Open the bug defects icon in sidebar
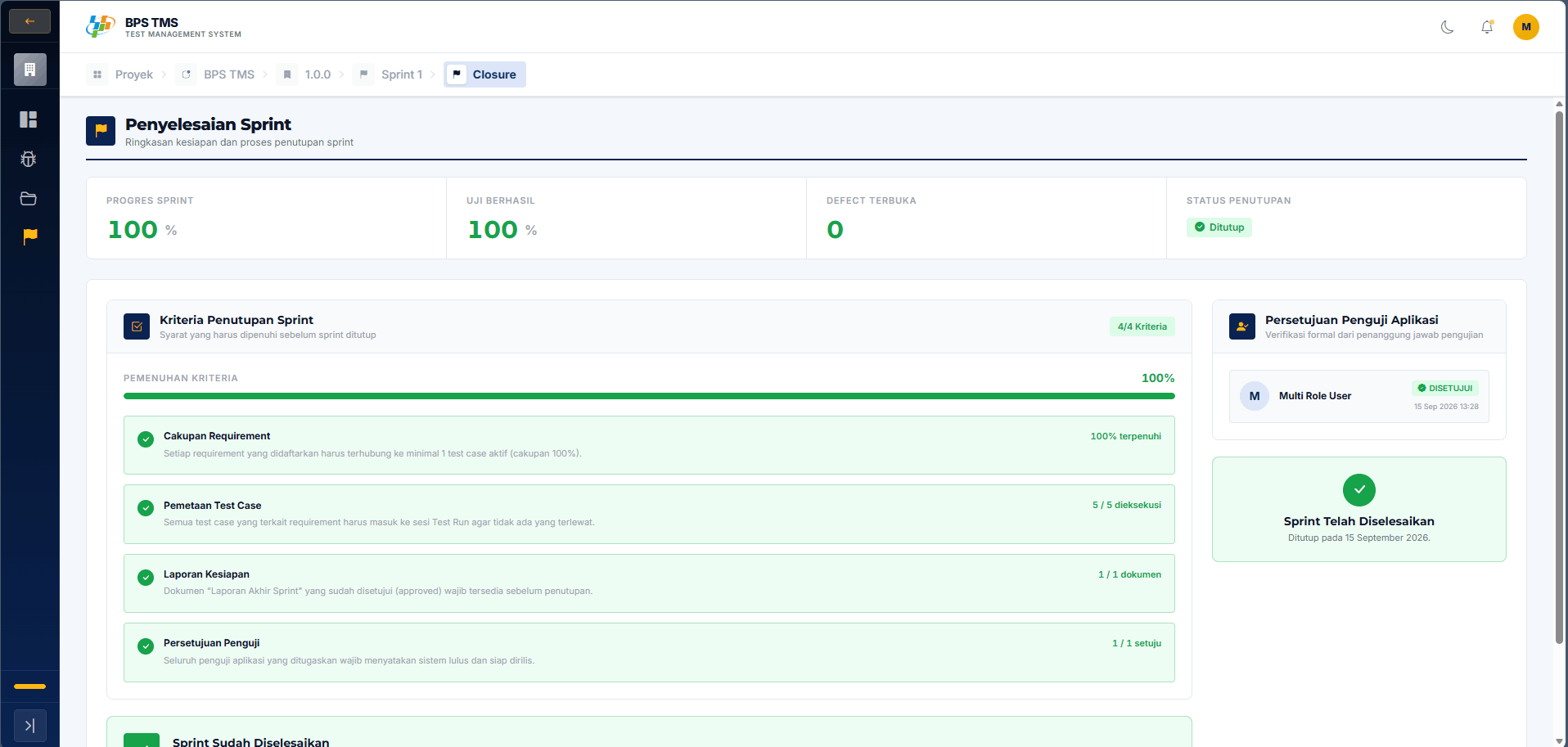This screenshot has height=747, width=1568. click(x=29, y=159)
